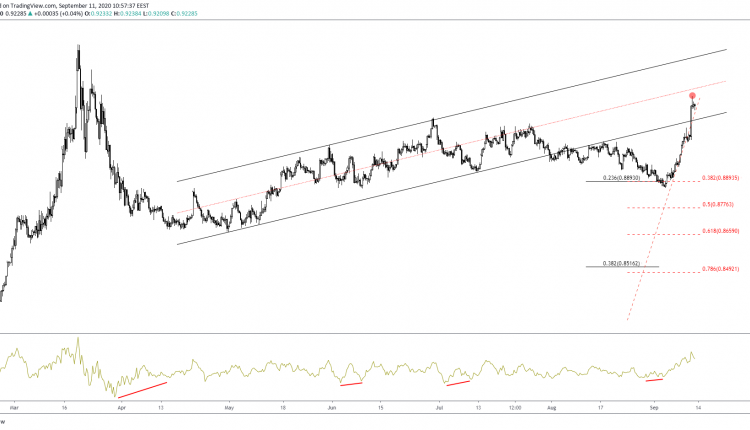The image size is (750, 430).
Task: Select the red Fib label 0.5(0.87763)
Action: click(x=717, y=205)
